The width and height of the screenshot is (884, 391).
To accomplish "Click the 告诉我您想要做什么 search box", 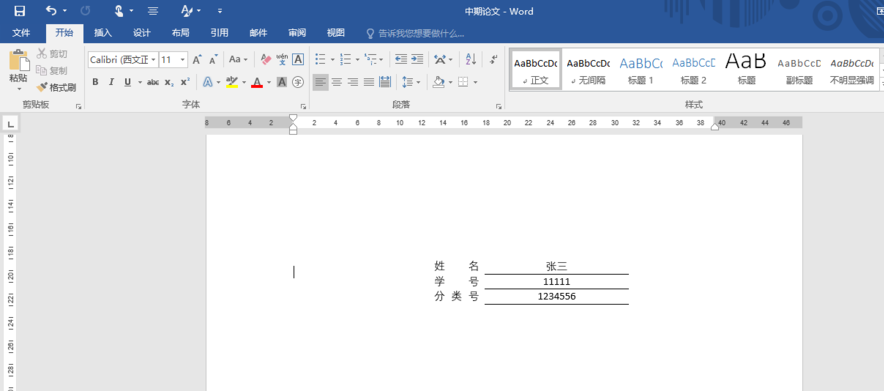I will pyautogui.click(x=415, y=33).
